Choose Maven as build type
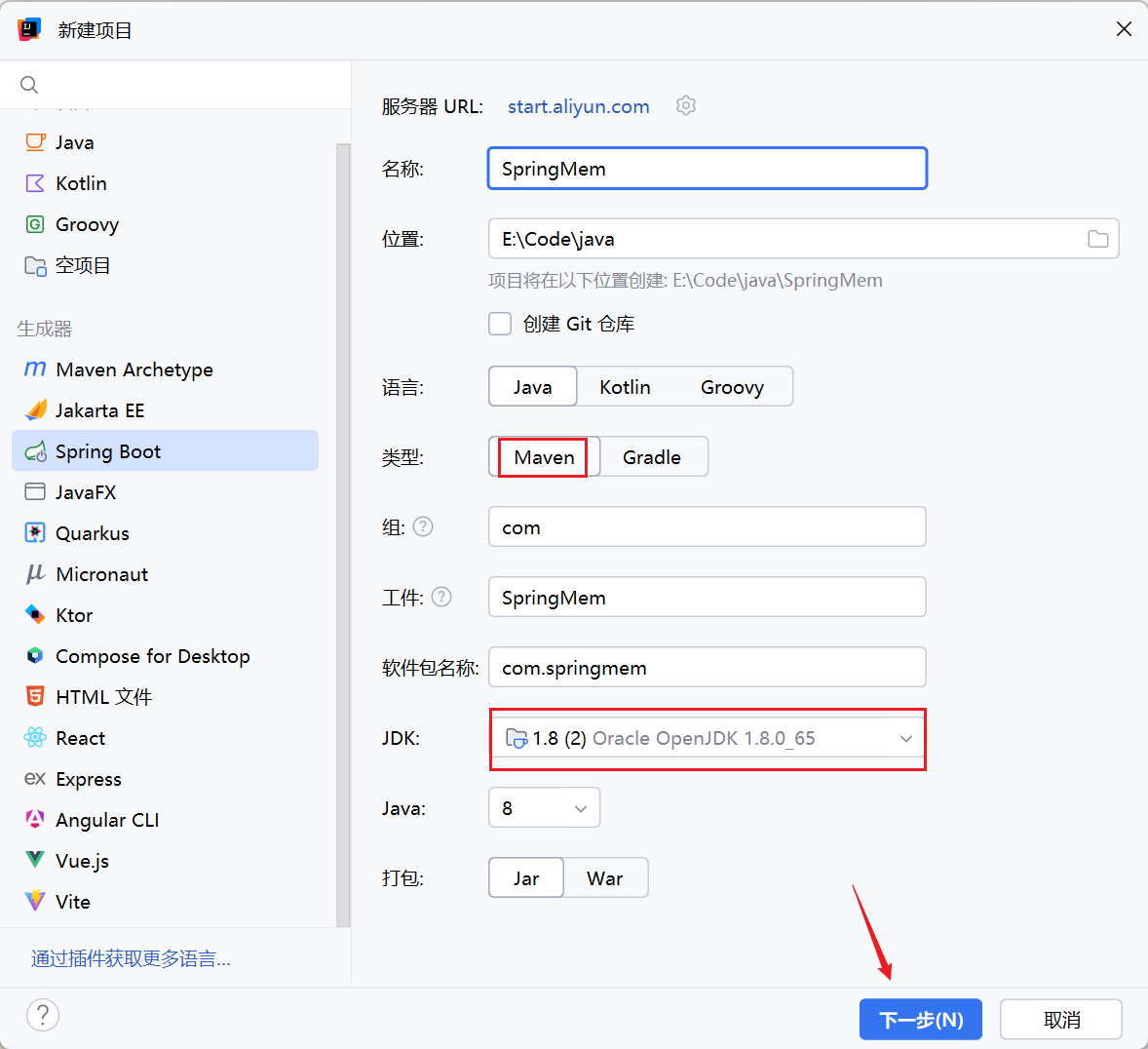1148x1049 pixels. pos(544,457)
